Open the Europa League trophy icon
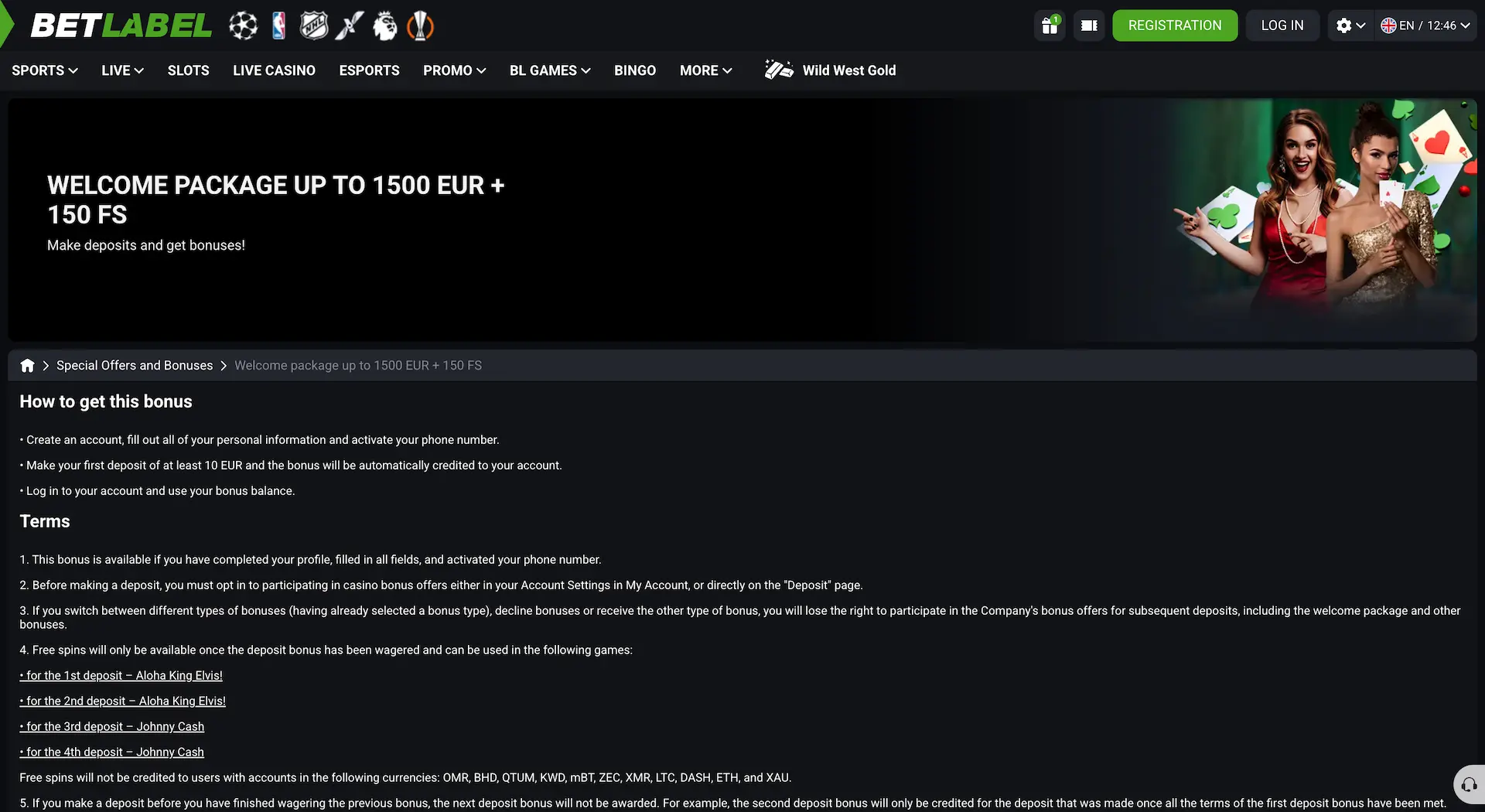This screenshot has width=1485, height=812. (420, 26)
